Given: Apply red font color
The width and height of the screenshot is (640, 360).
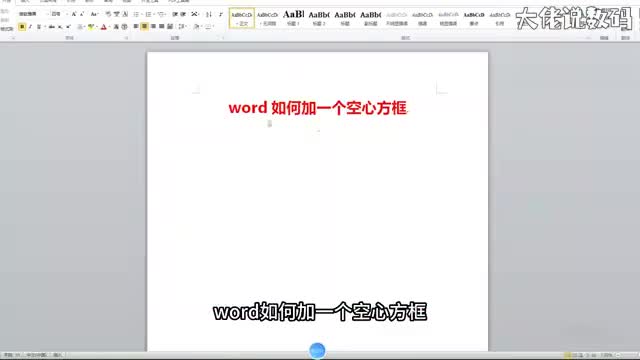Looking at the screenshot, I should (104, 27).
